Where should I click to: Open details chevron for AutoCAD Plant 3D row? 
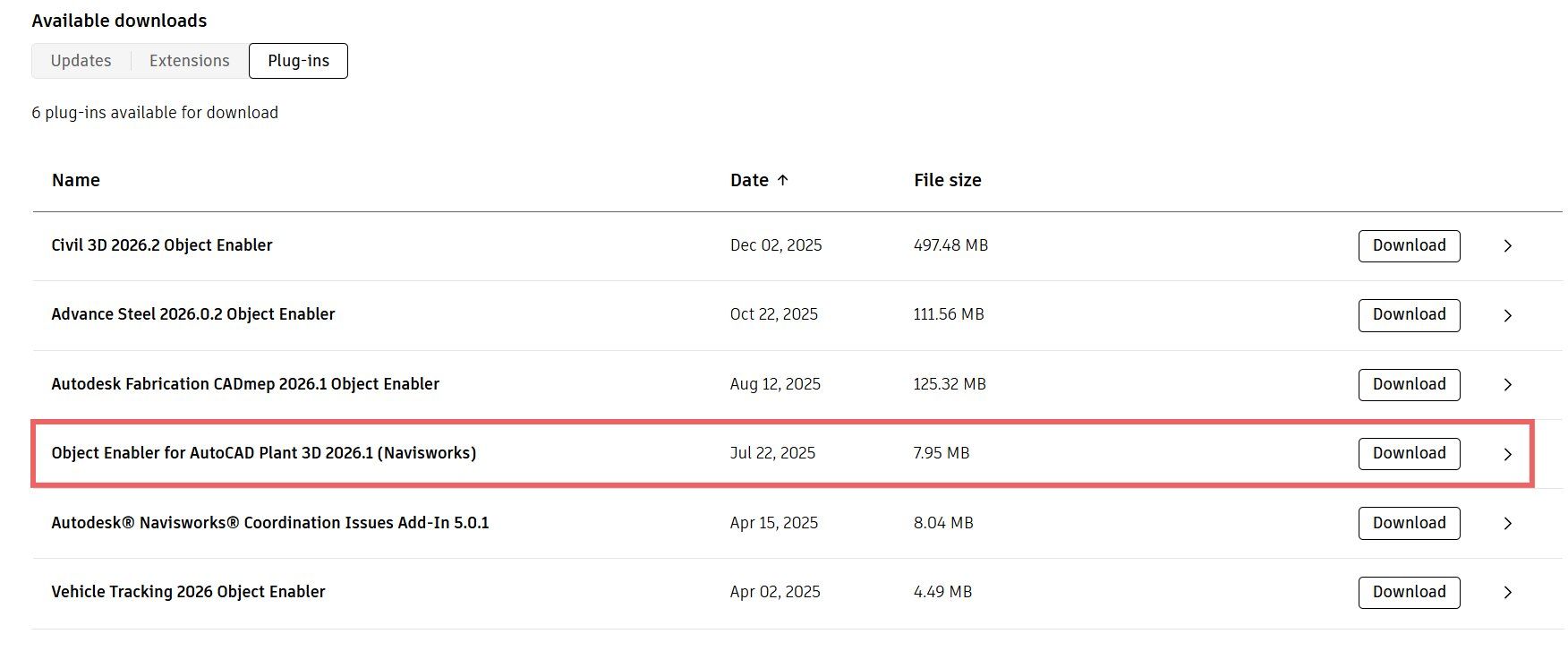1508,454
